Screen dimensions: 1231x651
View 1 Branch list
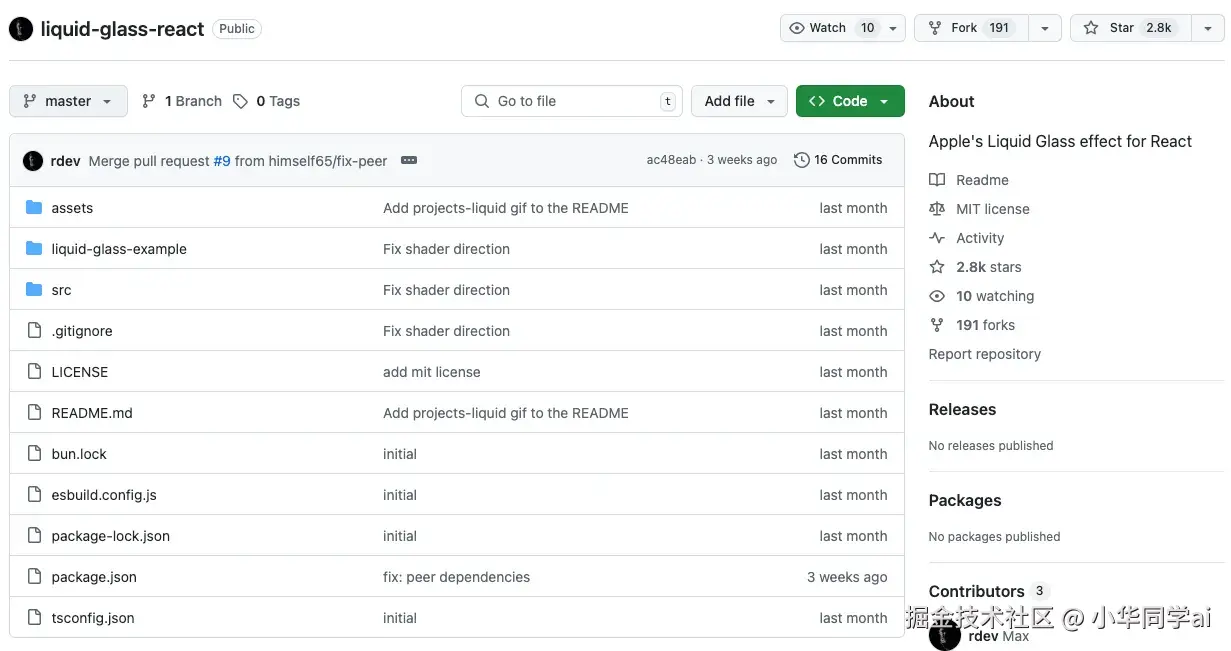tap(182, 101)
